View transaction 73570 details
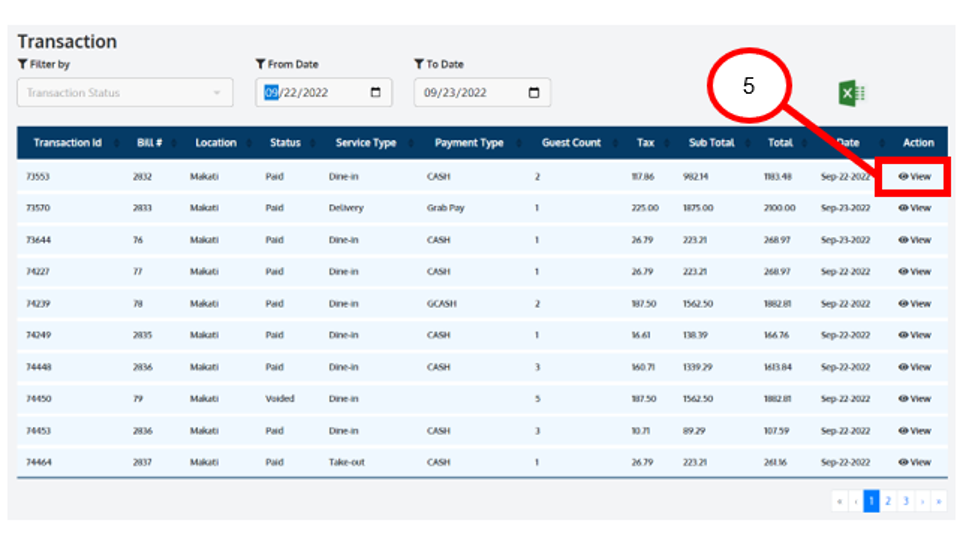The image size is (960, 536). tap(915, 208)
